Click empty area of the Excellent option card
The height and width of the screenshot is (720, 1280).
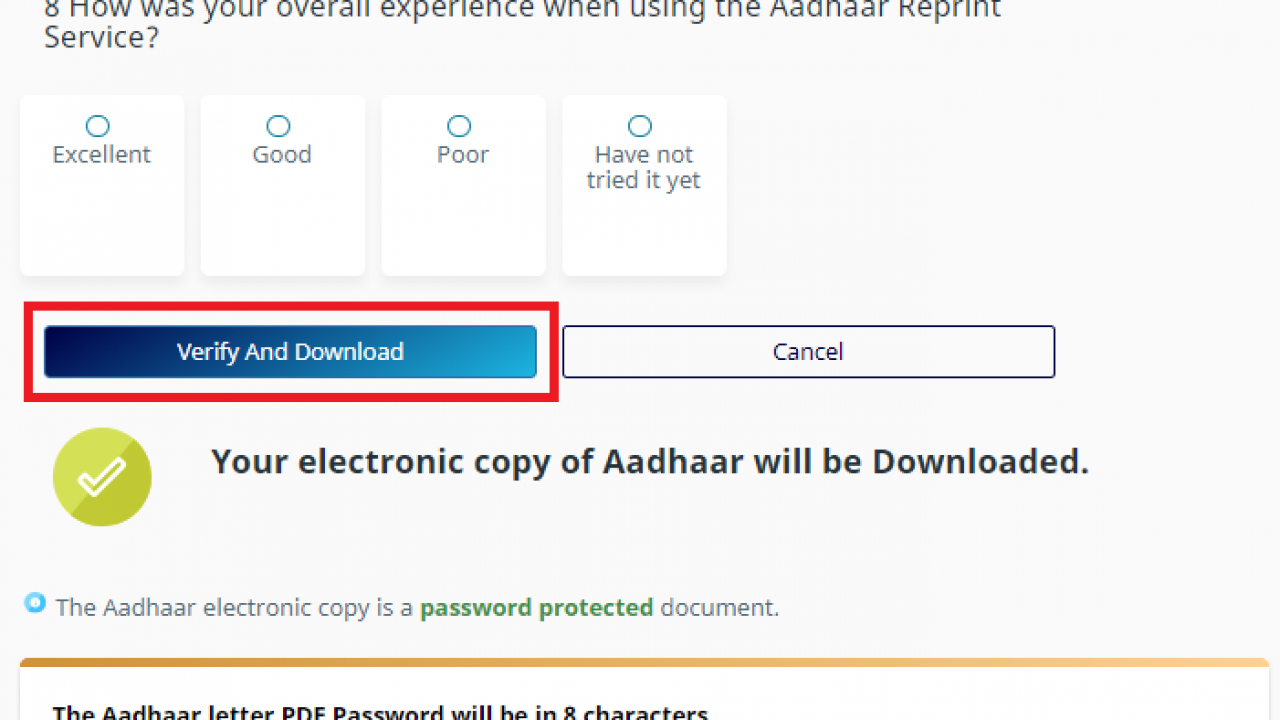[102, 230]
